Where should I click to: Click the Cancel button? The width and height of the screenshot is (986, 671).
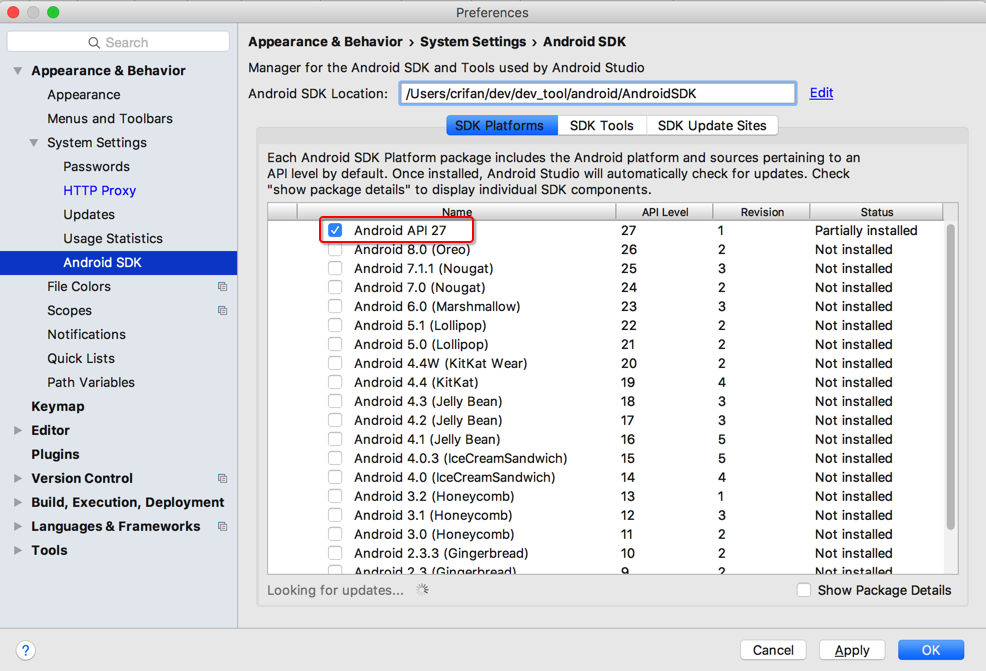click(x=773, y=650)
